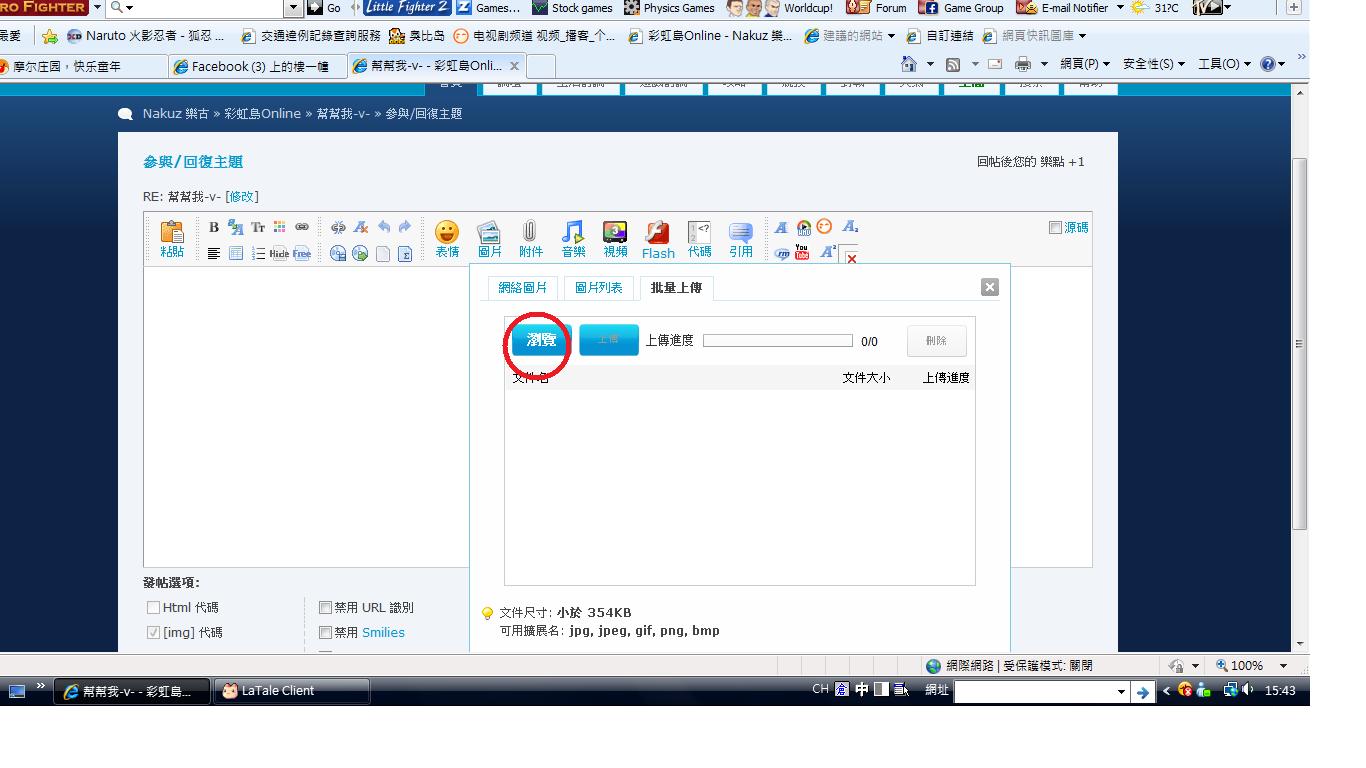
Task: Click the show desktop icon on the taskbar
Action: coord(17,691)
